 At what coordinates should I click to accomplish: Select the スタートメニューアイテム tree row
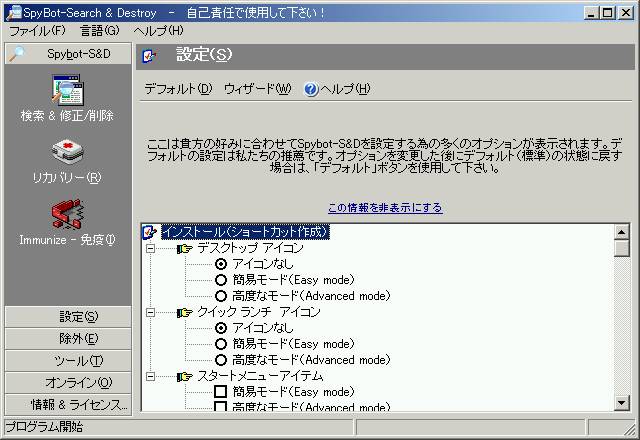(260, 376)
